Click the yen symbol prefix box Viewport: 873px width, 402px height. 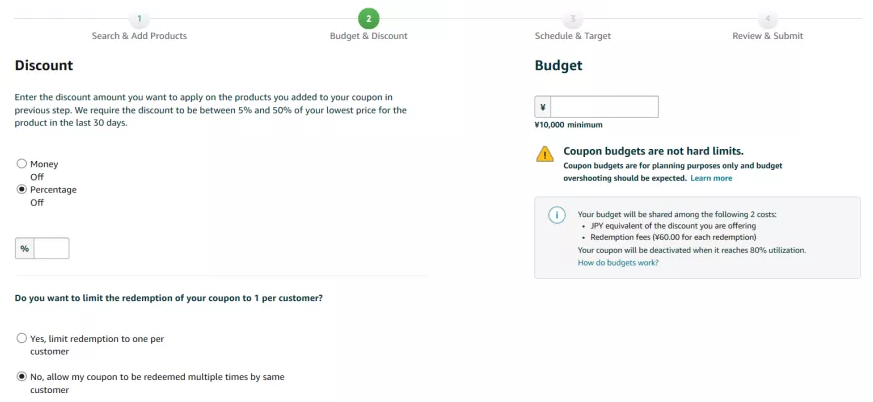543,107
